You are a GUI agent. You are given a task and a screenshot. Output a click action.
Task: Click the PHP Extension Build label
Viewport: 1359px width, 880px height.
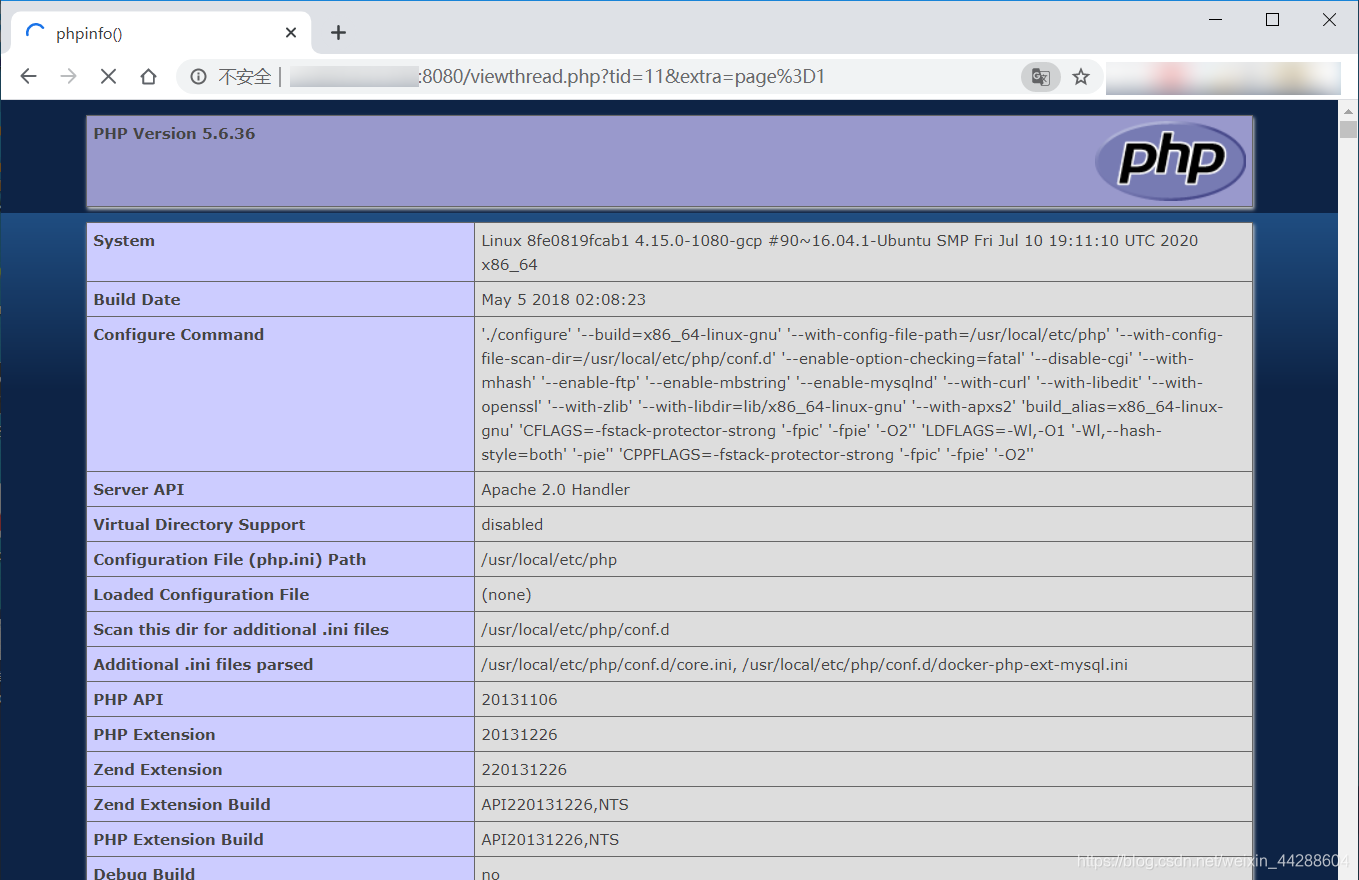pyautogui.click(x=178, y=840)
